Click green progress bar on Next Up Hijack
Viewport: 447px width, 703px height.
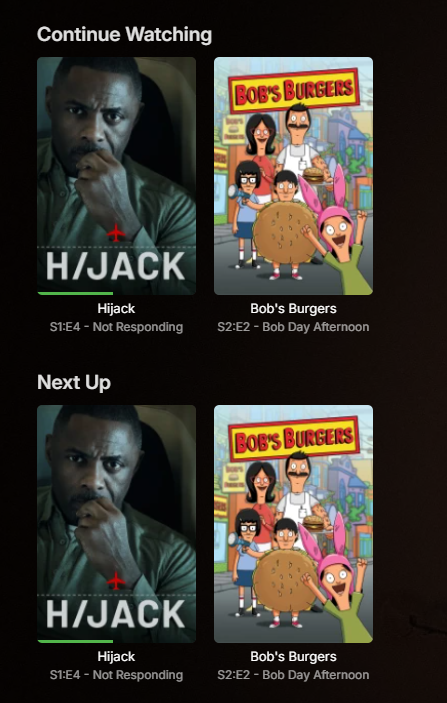[75, 641]
